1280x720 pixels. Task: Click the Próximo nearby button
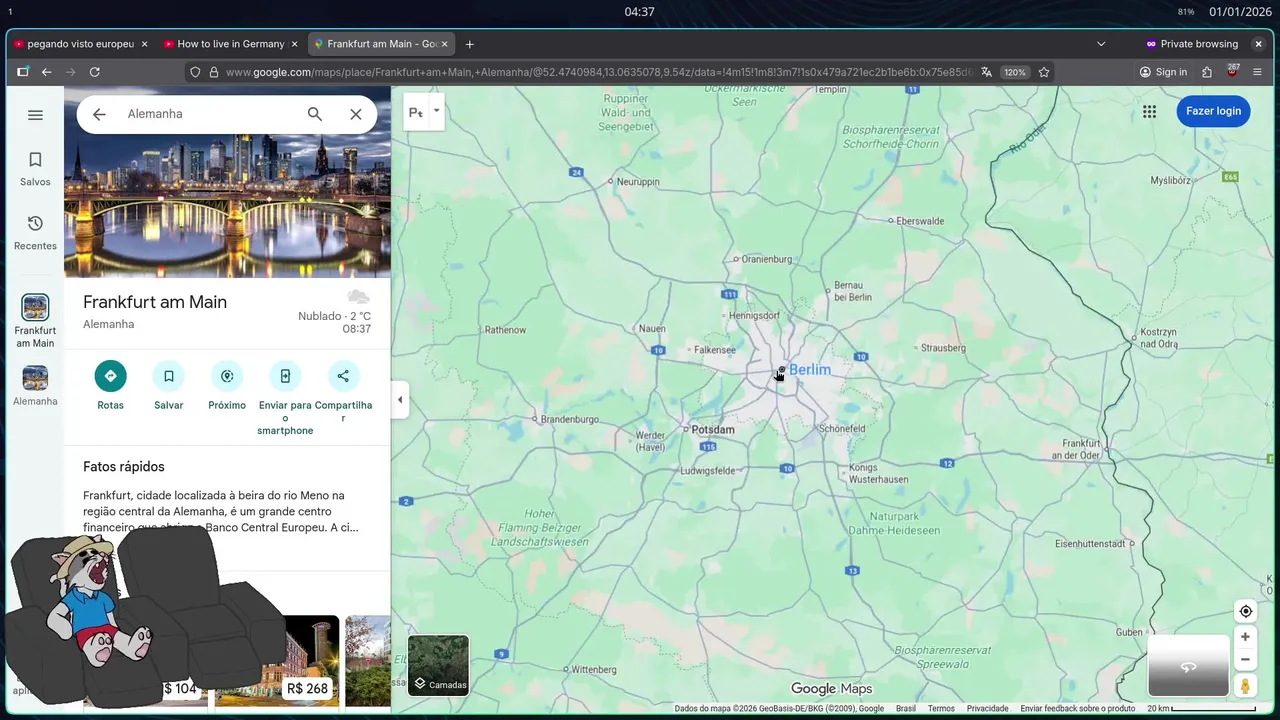[227, 386]
